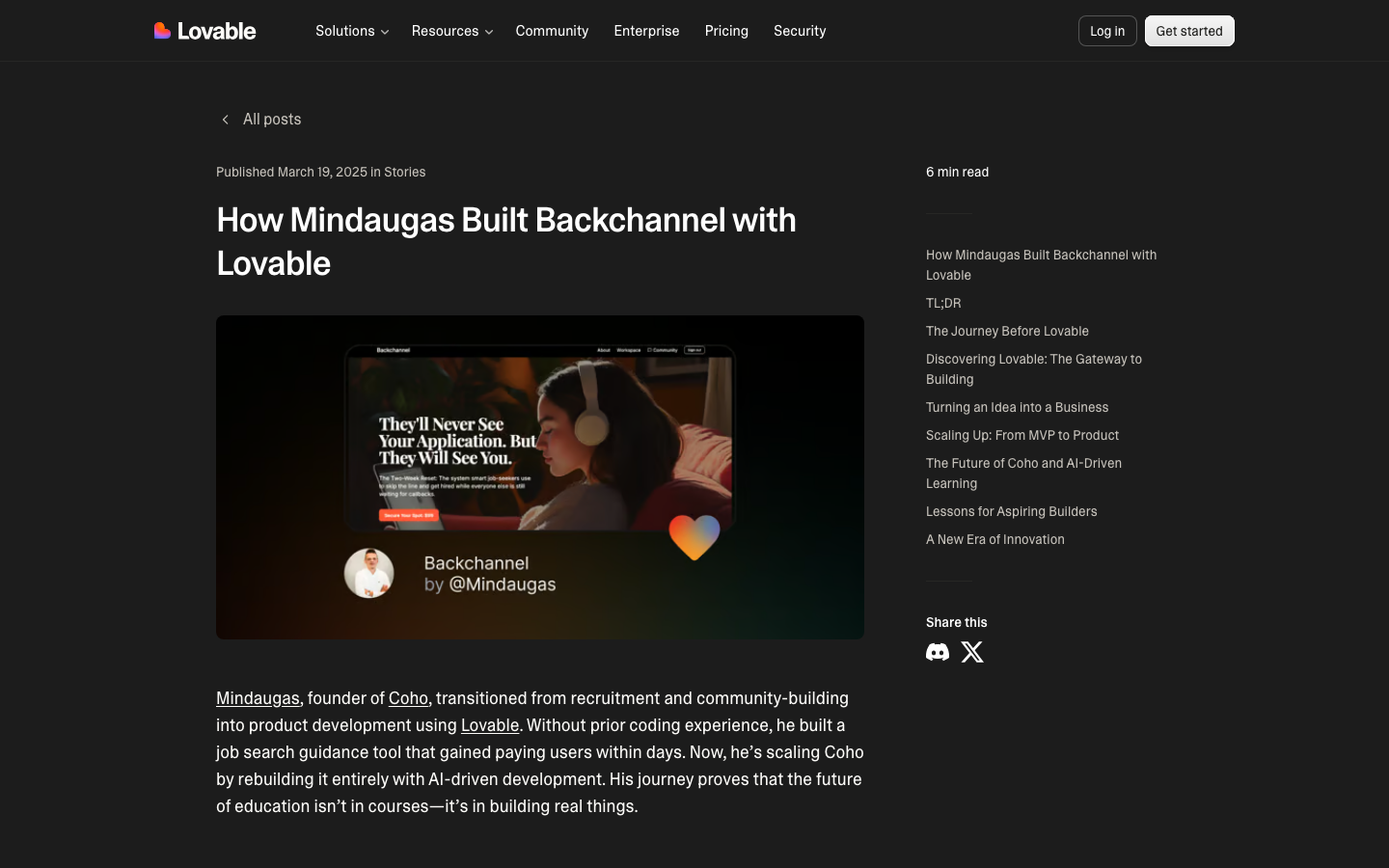Image resolution: width=1389 pixels, height=868 pixels.
Task: Jump to Lessons for Aspiring Builders
Action: [1011, 511]
